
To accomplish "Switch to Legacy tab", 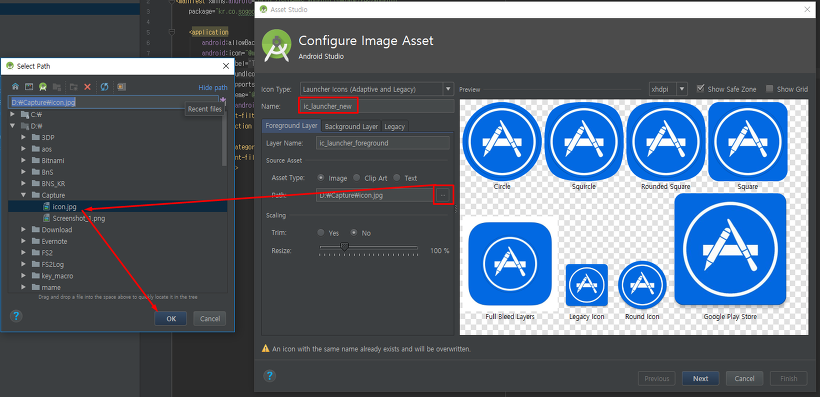I will 394,126.
